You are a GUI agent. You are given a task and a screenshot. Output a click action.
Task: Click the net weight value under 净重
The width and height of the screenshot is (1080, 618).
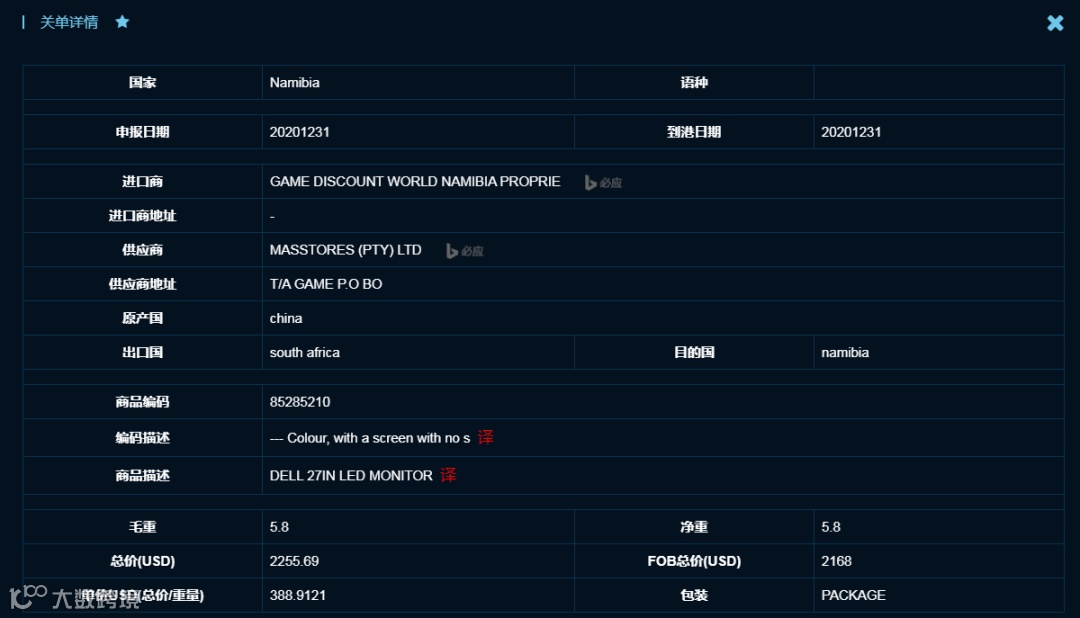pos(831,527)
